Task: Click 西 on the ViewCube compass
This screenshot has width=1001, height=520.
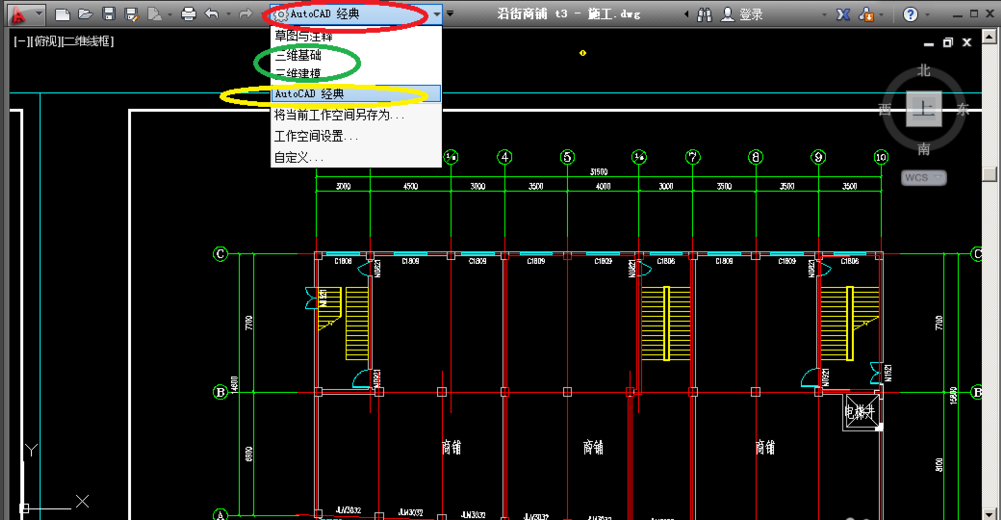Action: pyautogui.click(x=885, y=110)
